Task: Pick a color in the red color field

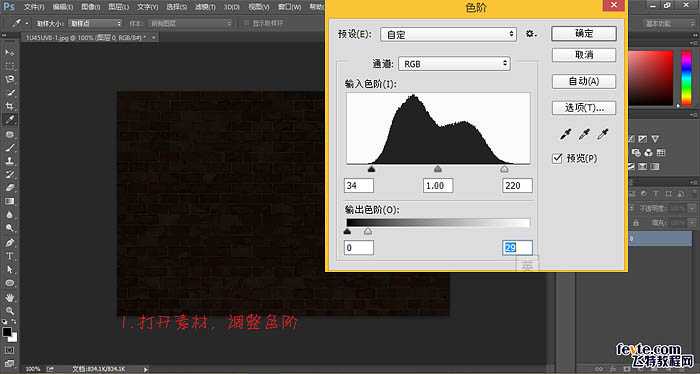Action: point(651,79)
